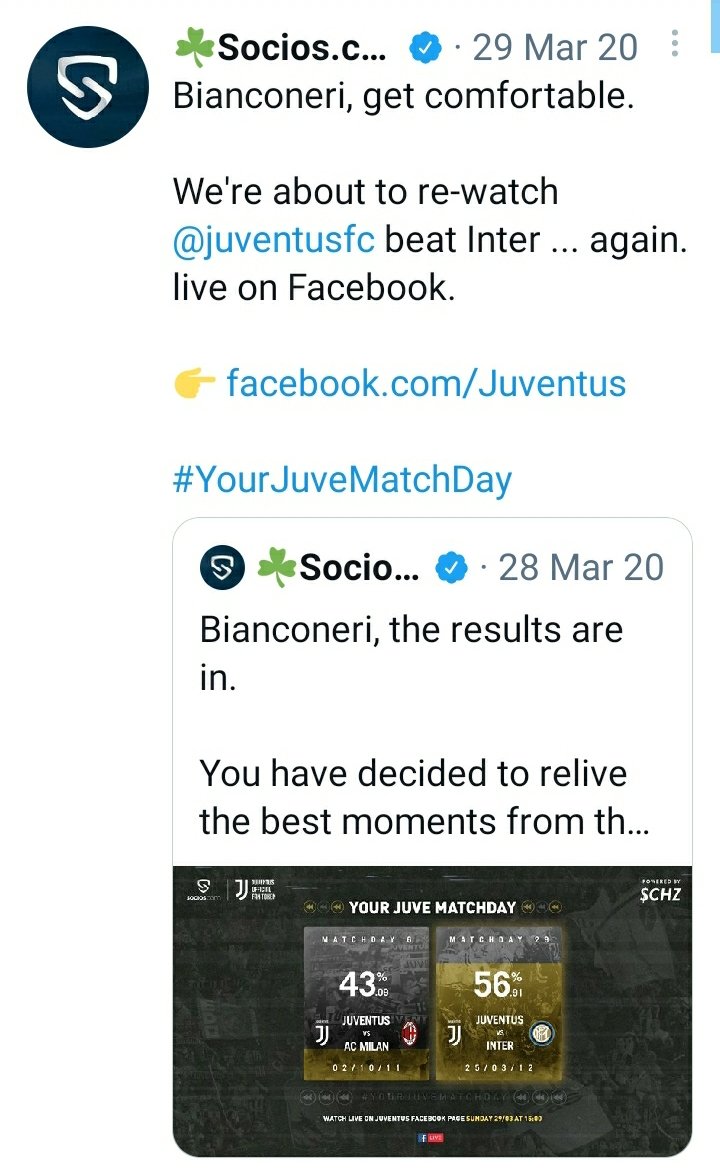Click the quoted tweet's verified badge
The image size is (720, 1171).
pos(452,568)
